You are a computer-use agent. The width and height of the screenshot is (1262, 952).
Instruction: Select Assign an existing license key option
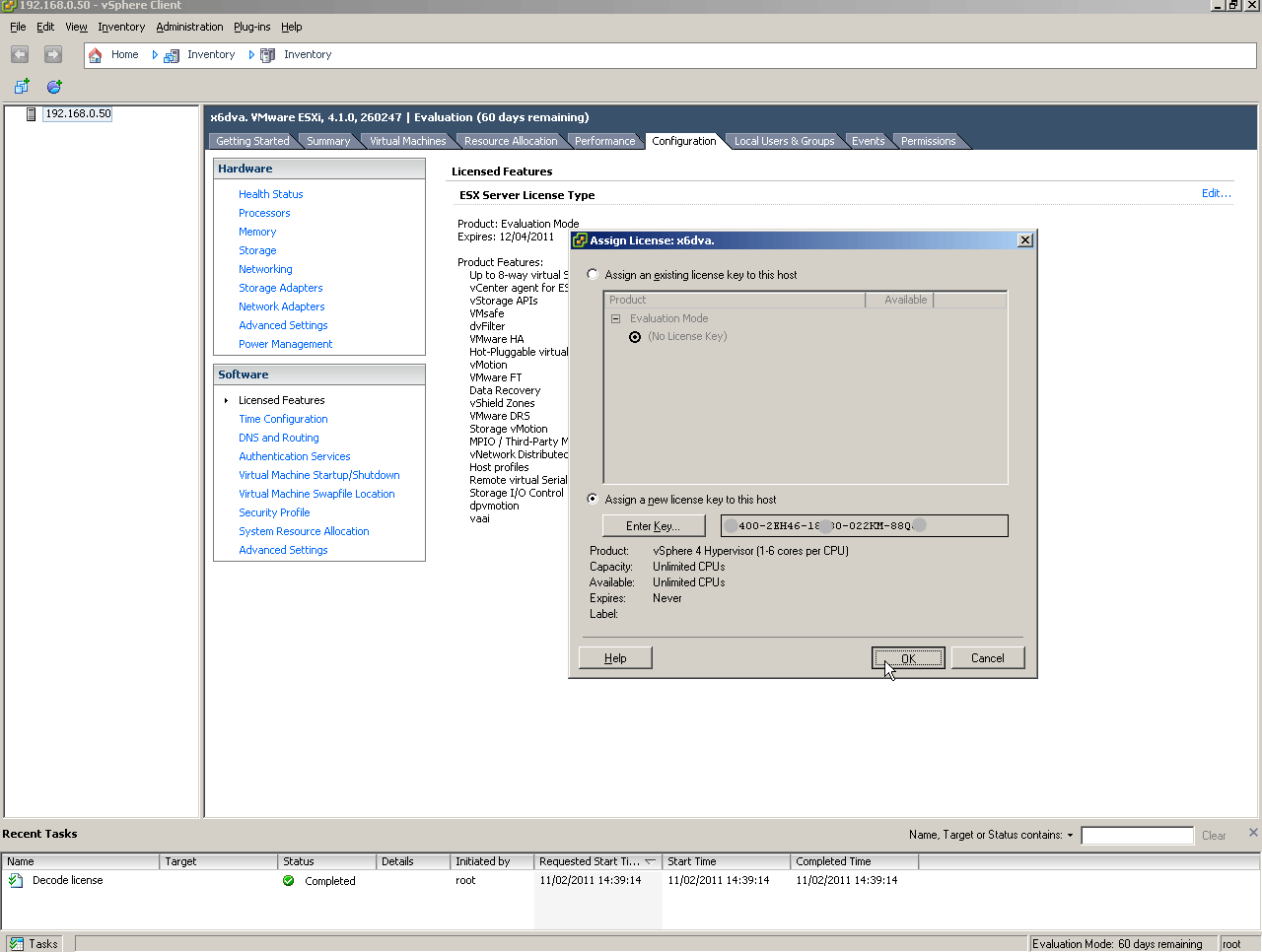click(x=593, y=274)
